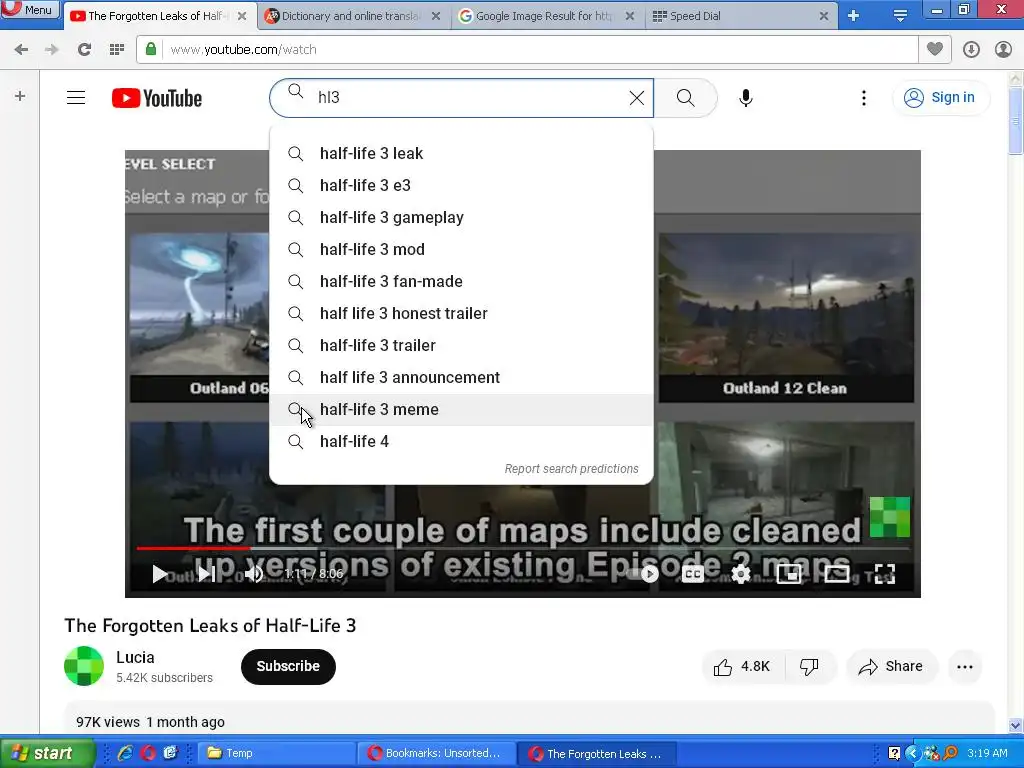
Task: Select suggestion half-life 4
Action: click(x=461, y=441)
